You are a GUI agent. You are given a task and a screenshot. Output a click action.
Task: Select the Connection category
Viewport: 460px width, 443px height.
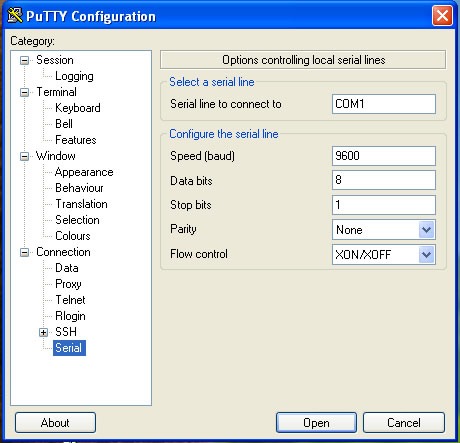[63, 252]
